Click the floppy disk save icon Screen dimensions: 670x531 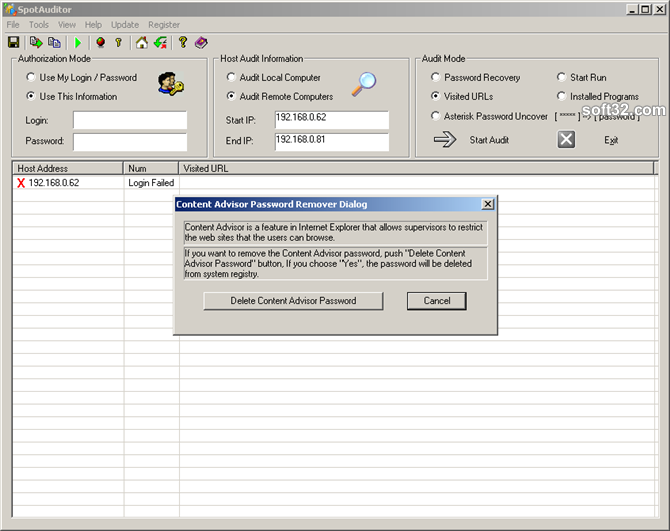(14, 42)
